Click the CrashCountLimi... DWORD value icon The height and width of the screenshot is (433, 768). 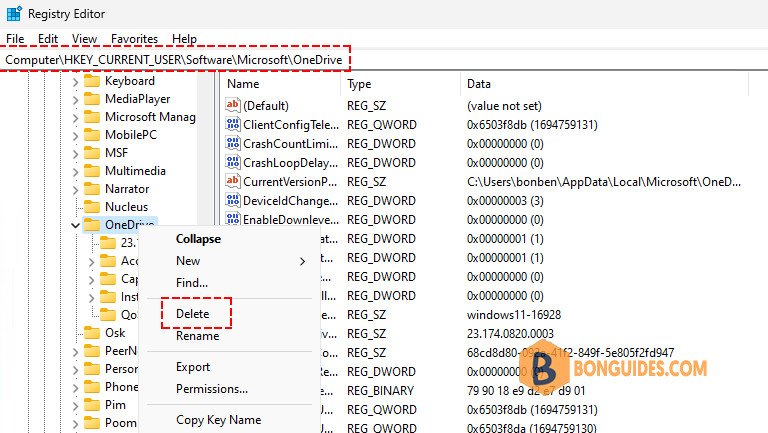(x=233, y=143)
